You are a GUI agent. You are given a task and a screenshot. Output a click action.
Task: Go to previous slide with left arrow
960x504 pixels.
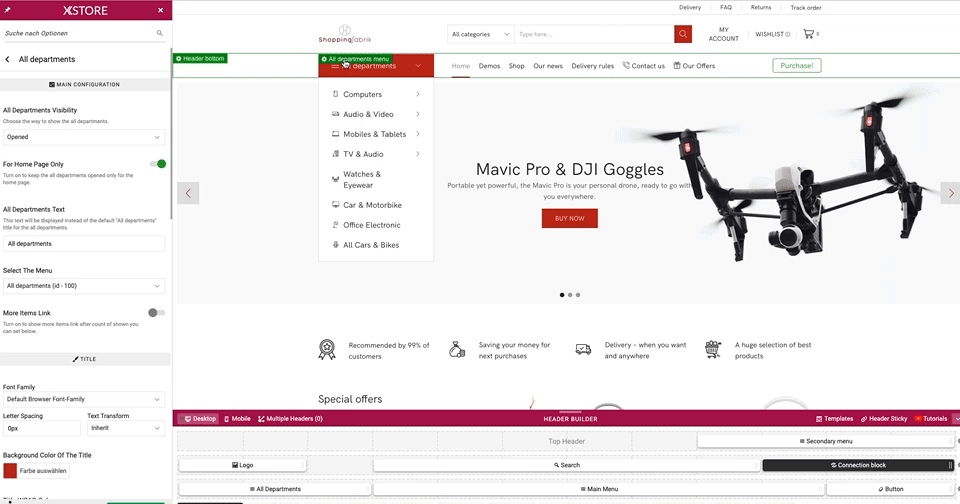click(188, 193)
